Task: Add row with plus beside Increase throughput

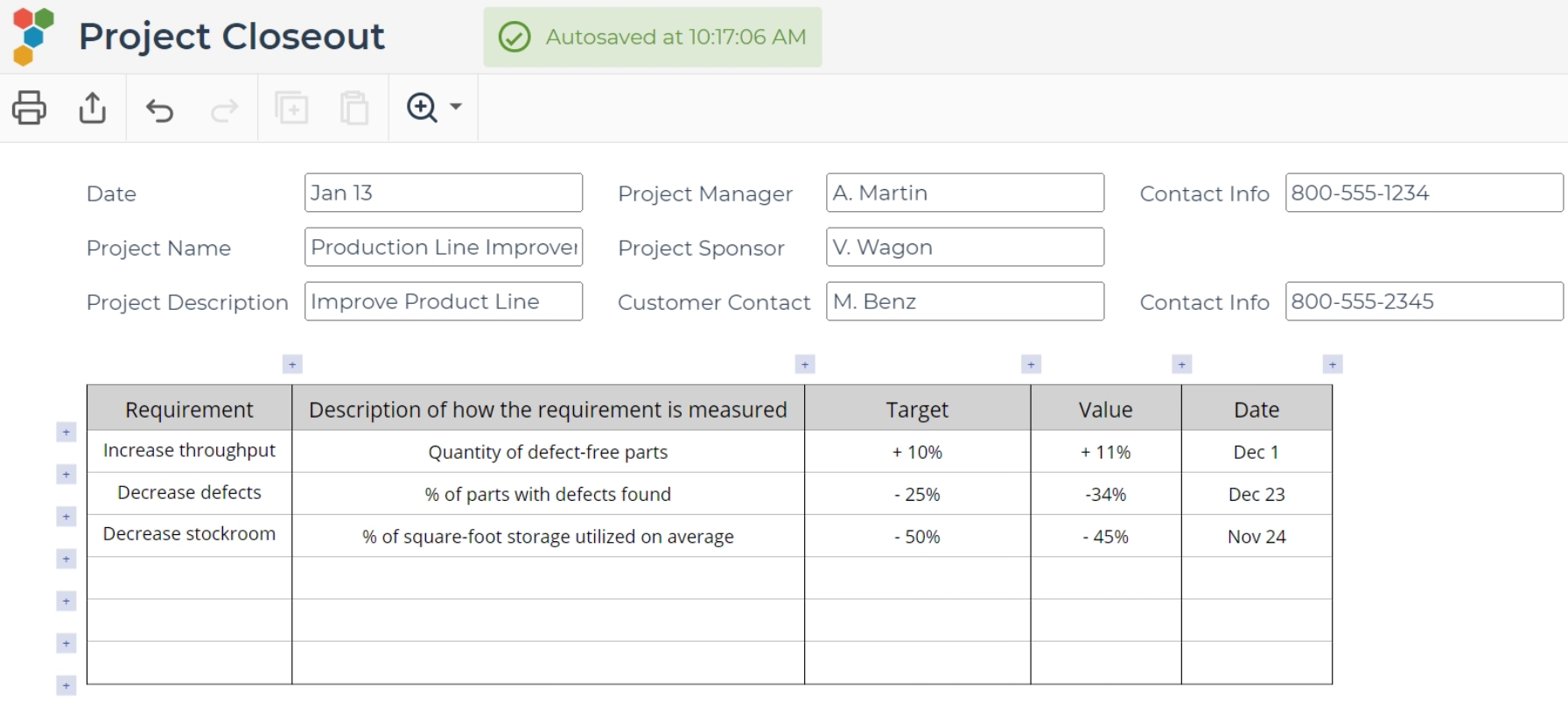Action: click(x=66, y=433)
